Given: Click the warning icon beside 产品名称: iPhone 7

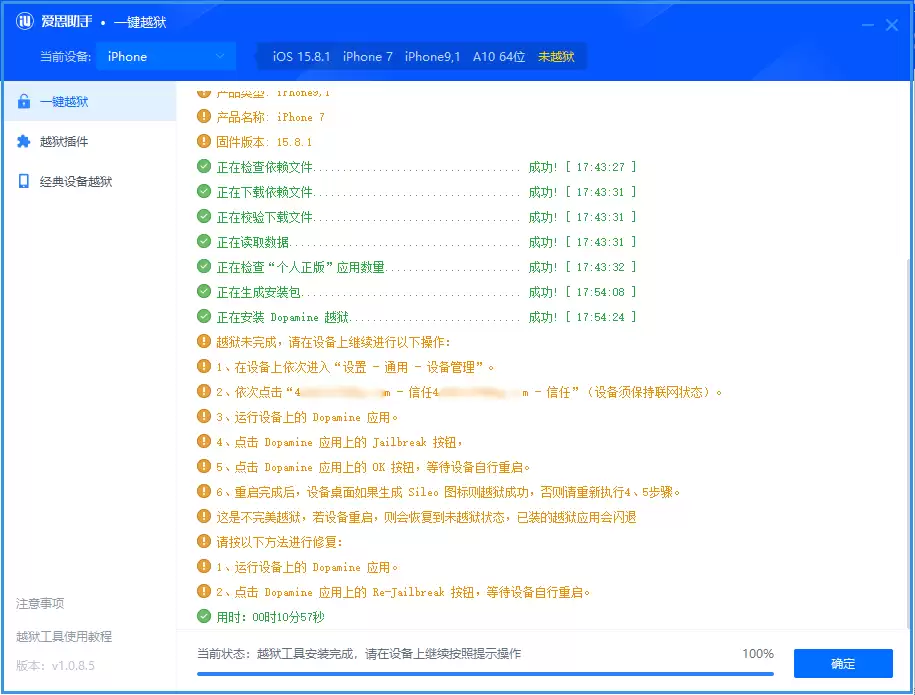Looking at the screenshot, I should [204, 116].
